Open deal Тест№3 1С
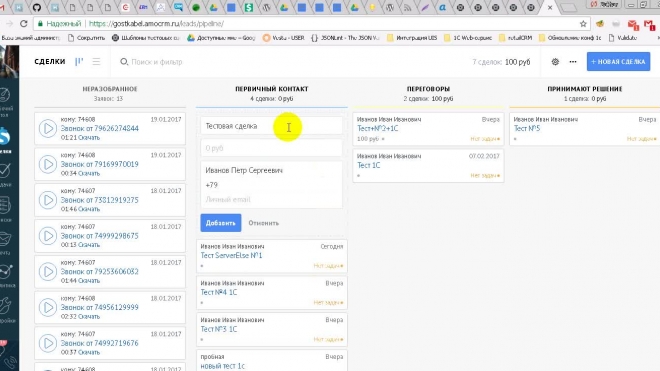This screenshot has width=660, height=371. tap(219, 329)
